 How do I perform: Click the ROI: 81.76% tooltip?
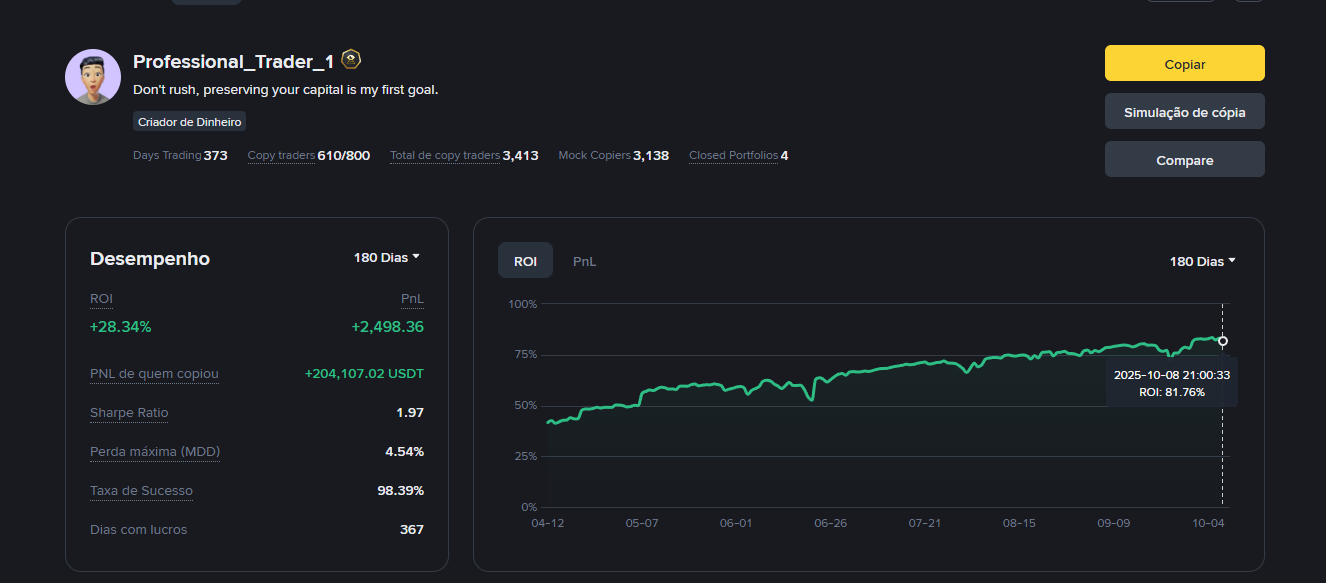[x=1172, y=383]
